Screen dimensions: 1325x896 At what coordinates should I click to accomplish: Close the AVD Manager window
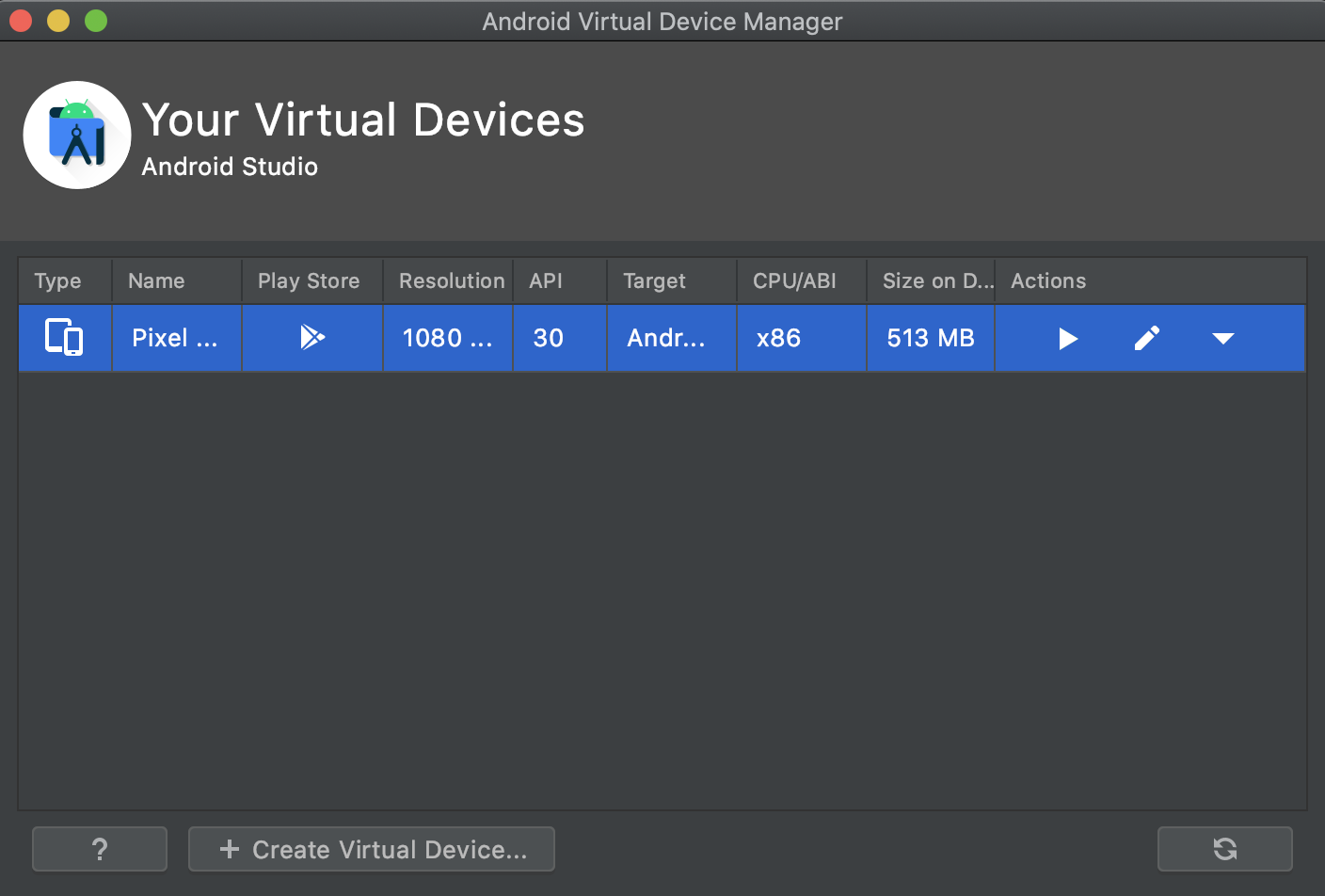21,21
